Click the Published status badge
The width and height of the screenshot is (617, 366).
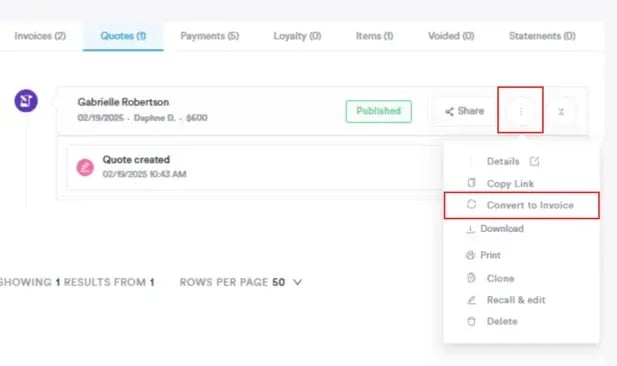pos(379,111)
